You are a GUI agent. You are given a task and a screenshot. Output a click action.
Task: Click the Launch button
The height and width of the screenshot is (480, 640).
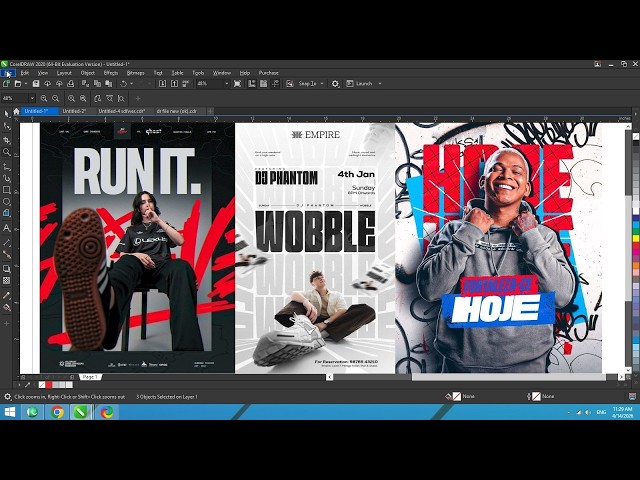pos(360,84)
